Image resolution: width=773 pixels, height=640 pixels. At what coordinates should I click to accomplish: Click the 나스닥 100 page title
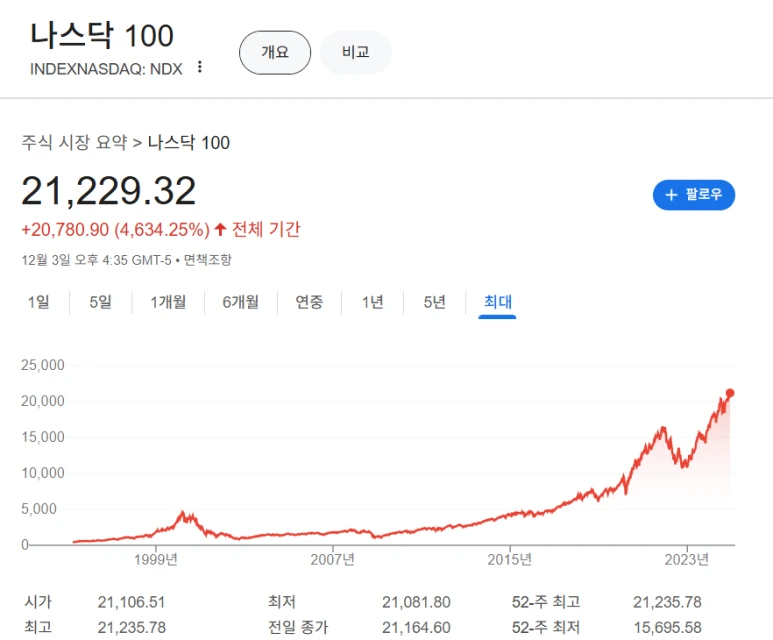pyautogui.click(x=102, y=36)
